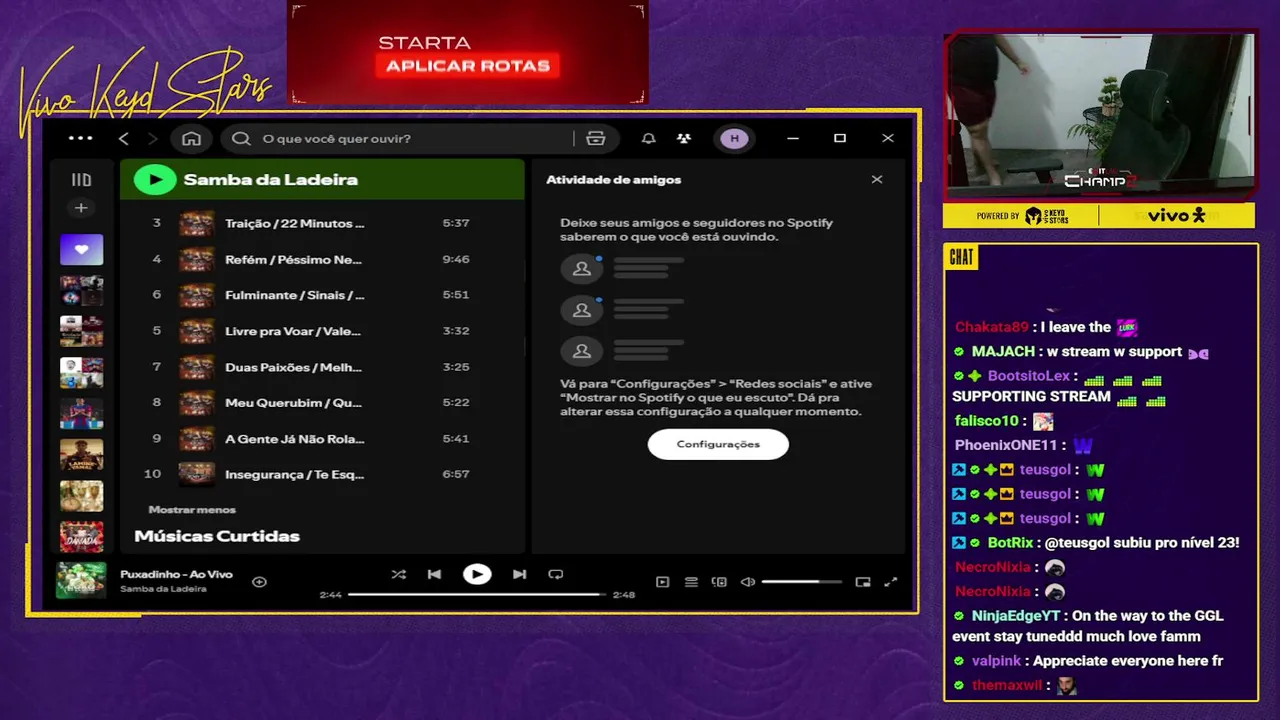
Task: Add current song to Liked Songs
Action: pos(259,581)
